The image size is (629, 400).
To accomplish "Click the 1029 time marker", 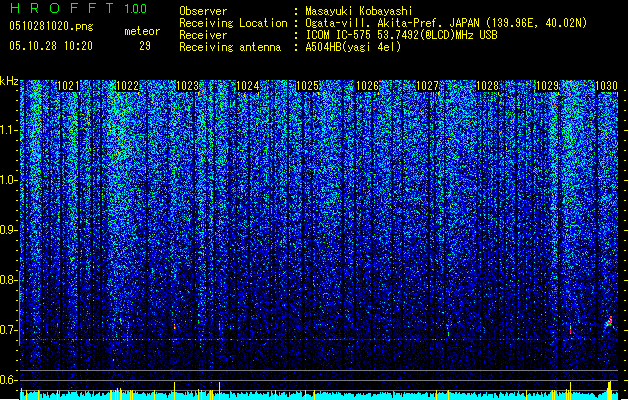I will 548,86.
